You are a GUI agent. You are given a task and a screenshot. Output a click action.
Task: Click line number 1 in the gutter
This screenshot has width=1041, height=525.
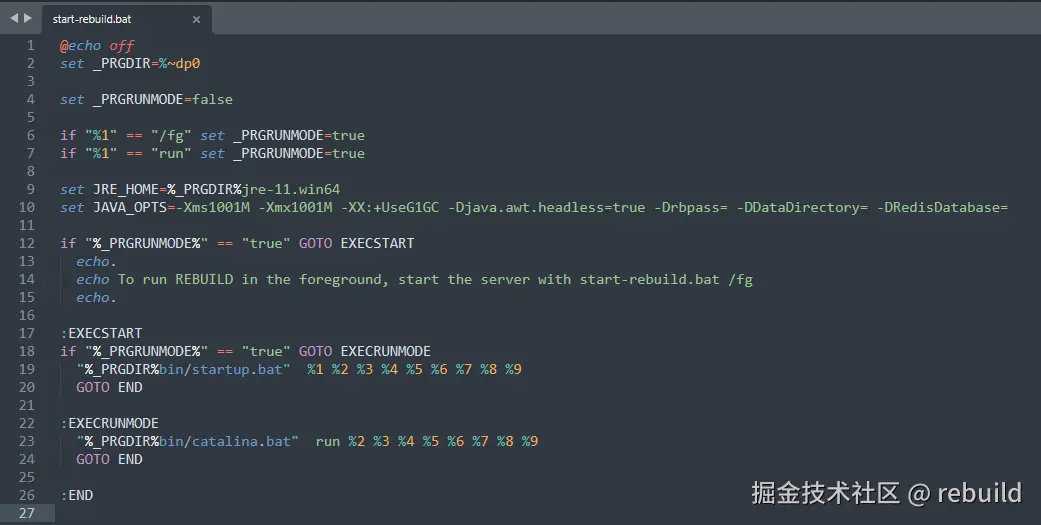(x=30, y=45)
